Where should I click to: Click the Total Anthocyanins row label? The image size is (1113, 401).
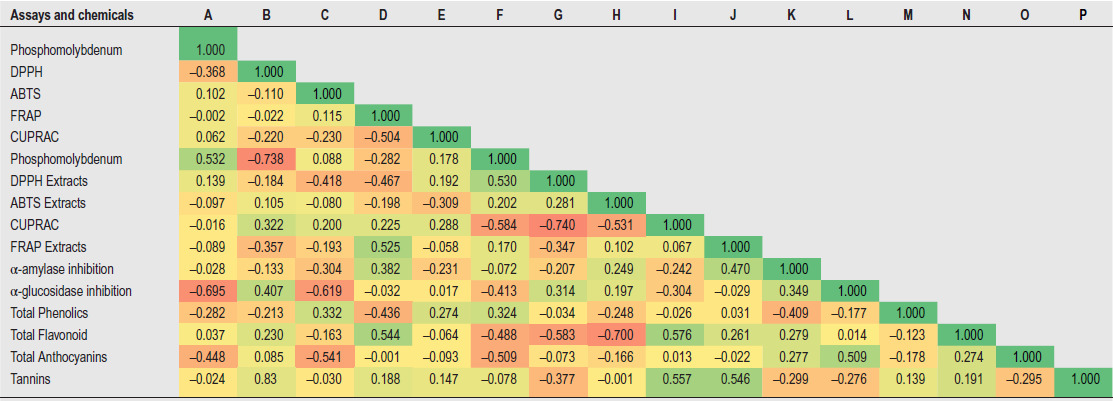click(x=57, y=357)
